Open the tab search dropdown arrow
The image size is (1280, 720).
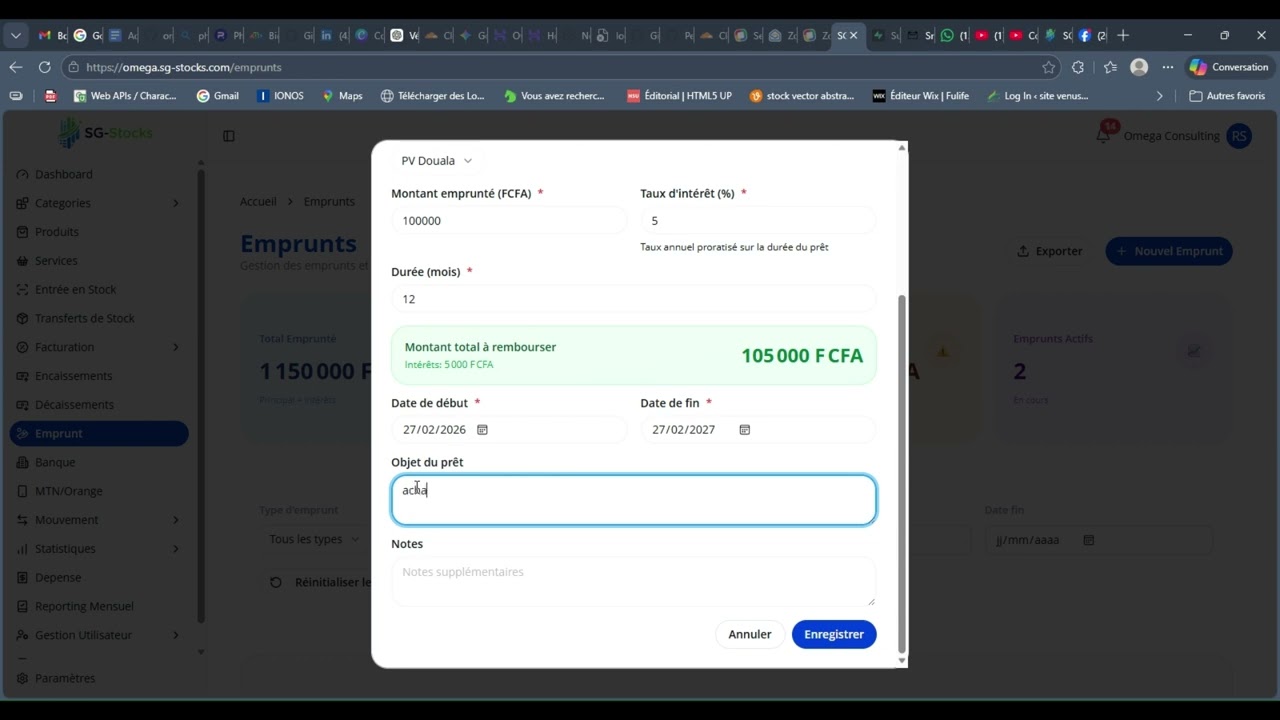click(x=15, y=35)
